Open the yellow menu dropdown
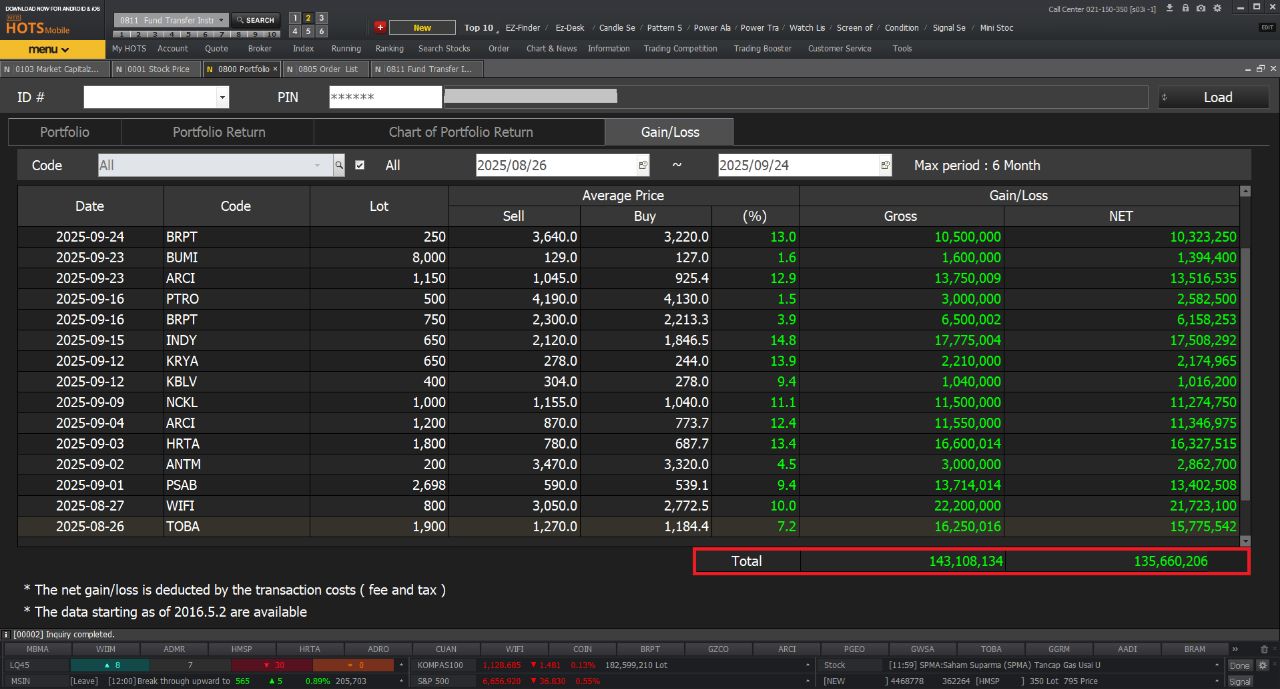The image size is (1280, 689). (x=49, y=49)
